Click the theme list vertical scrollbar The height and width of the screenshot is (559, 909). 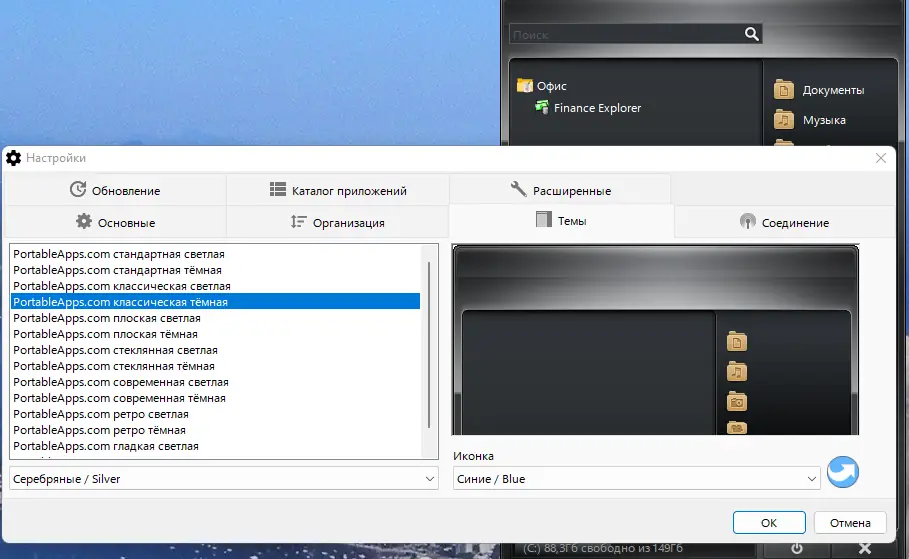(x=429, y=345)
